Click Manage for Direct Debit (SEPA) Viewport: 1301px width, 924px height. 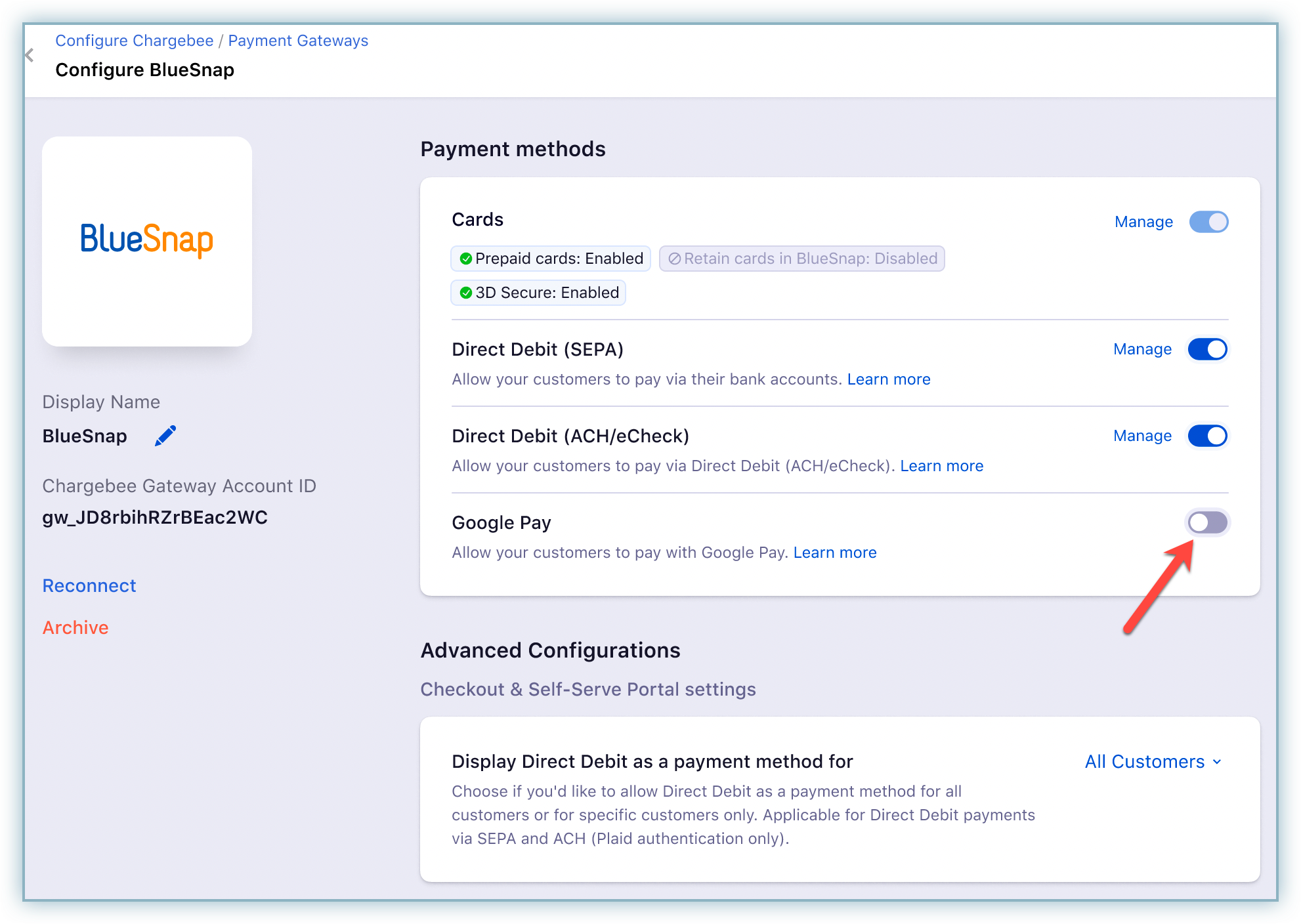(1142, 349)
